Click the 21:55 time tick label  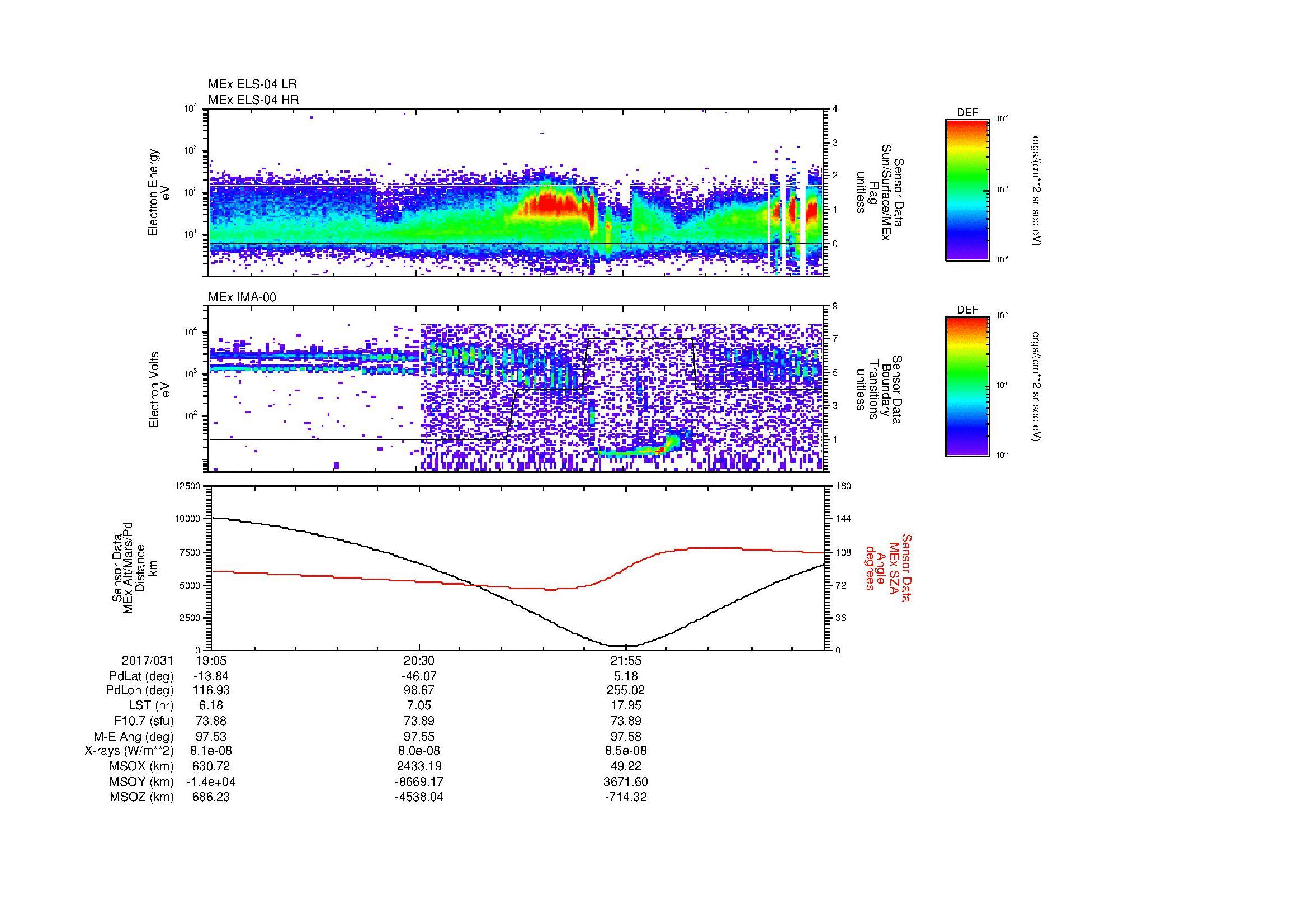[626, 660]
